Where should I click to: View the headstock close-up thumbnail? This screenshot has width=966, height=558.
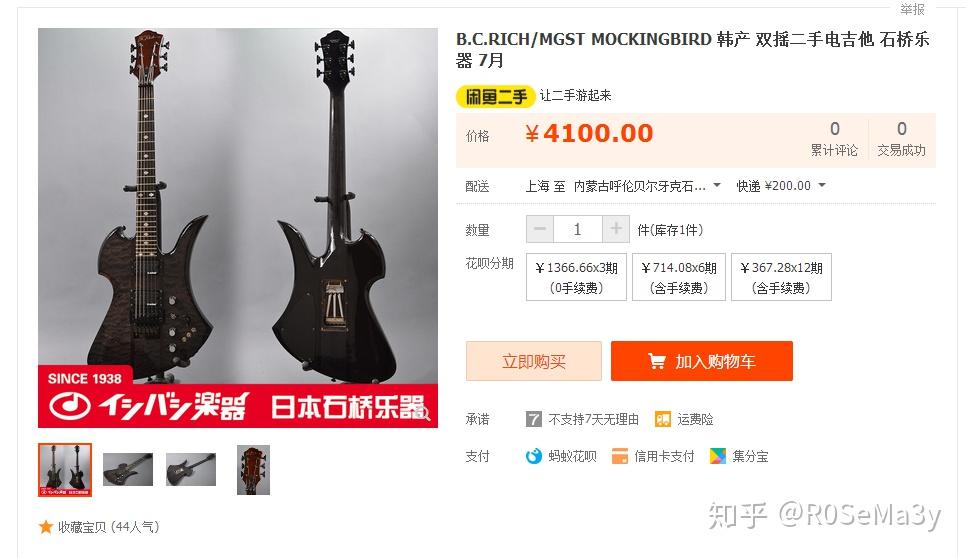253,470
